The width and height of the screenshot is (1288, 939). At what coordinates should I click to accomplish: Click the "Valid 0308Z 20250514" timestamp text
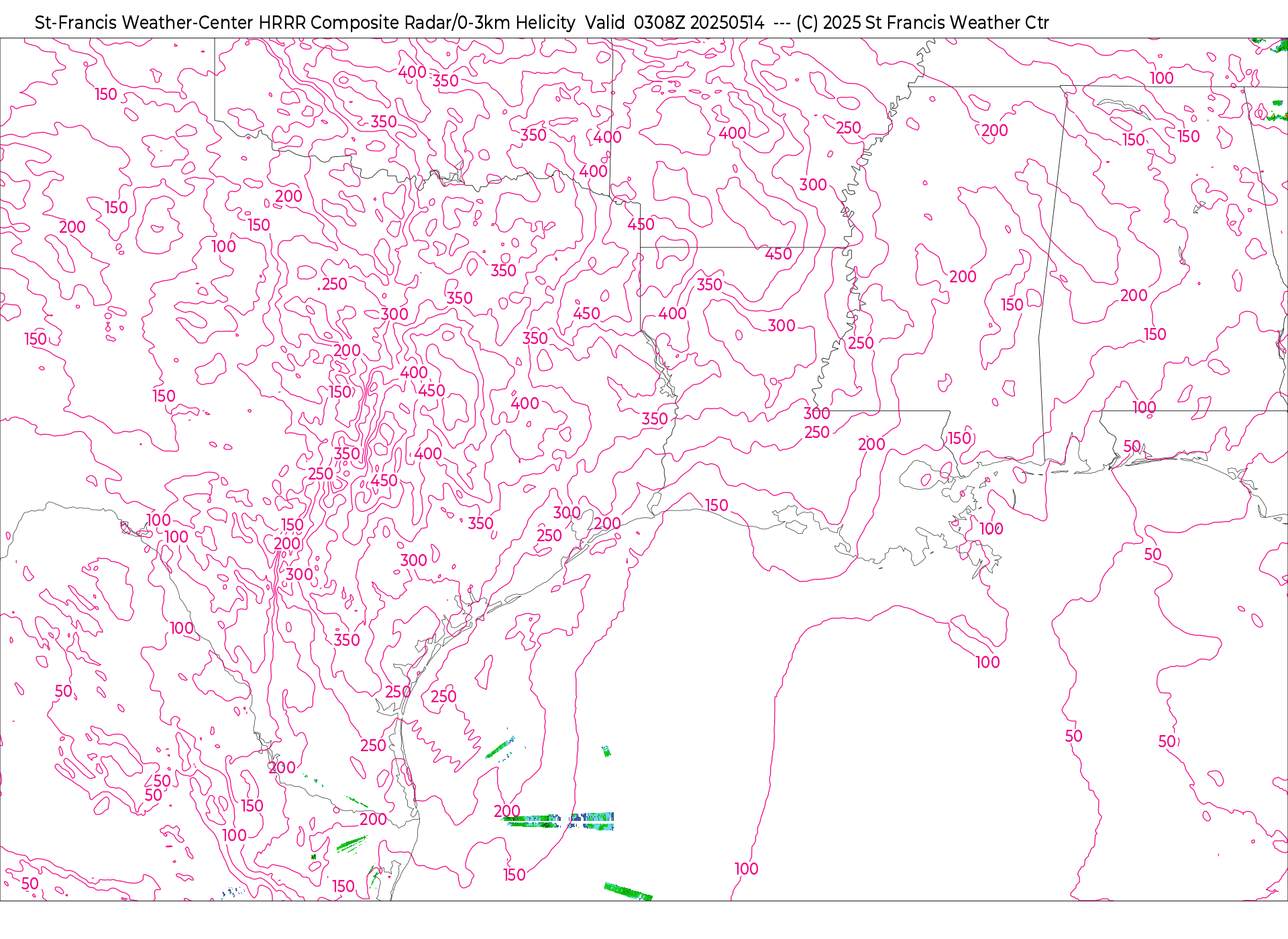[674, 23]
